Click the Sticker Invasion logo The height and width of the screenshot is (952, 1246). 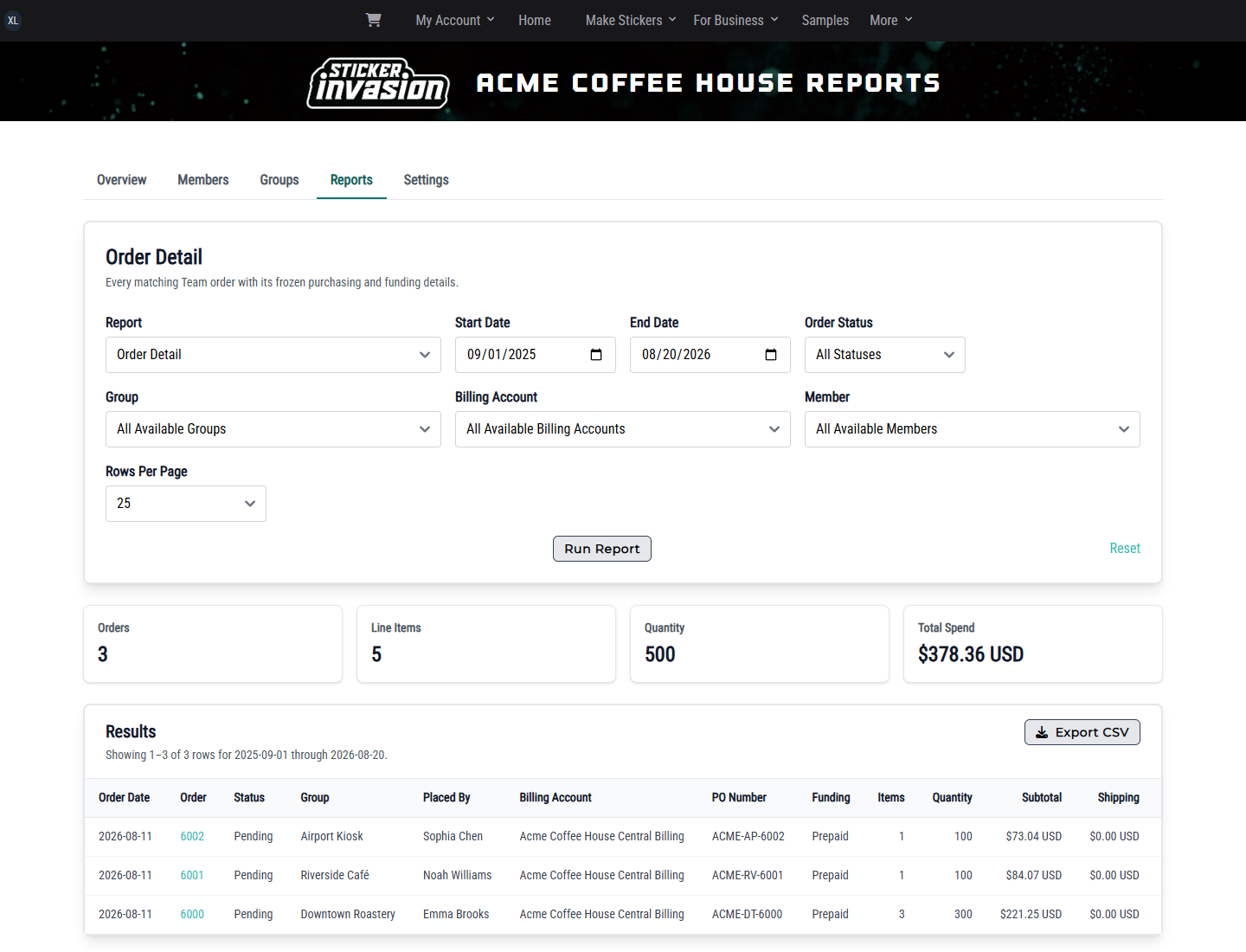(x=378, y=83)
